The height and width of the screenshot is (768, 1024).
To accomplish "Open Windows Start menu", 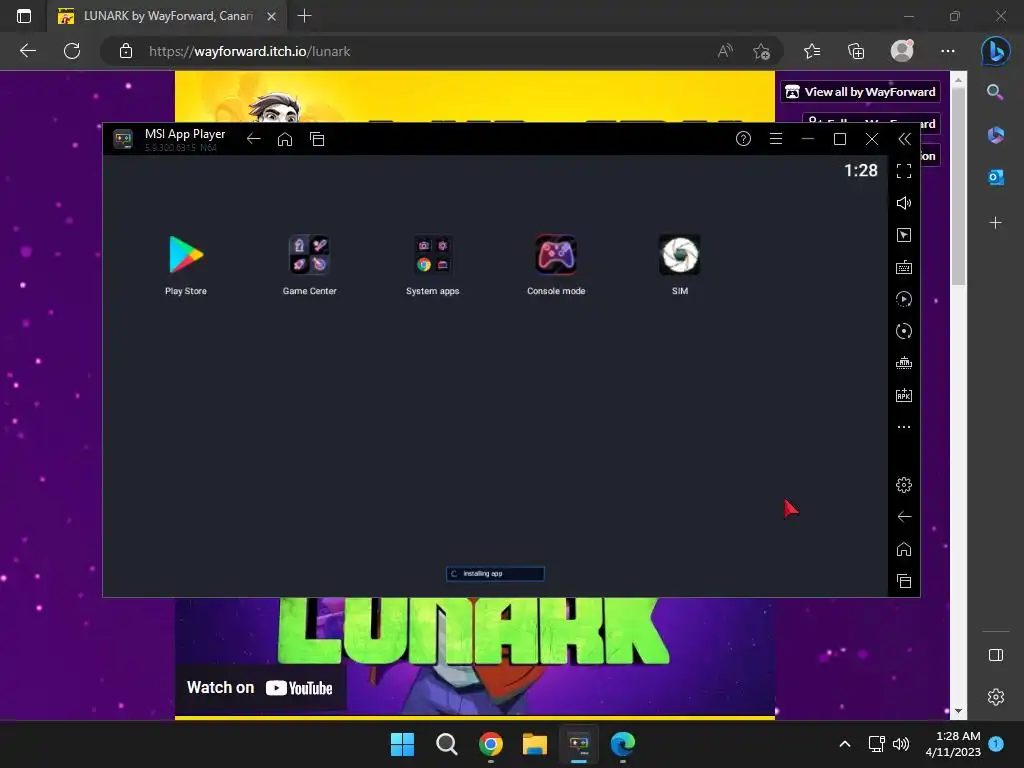I will click(x=402, y=744).
